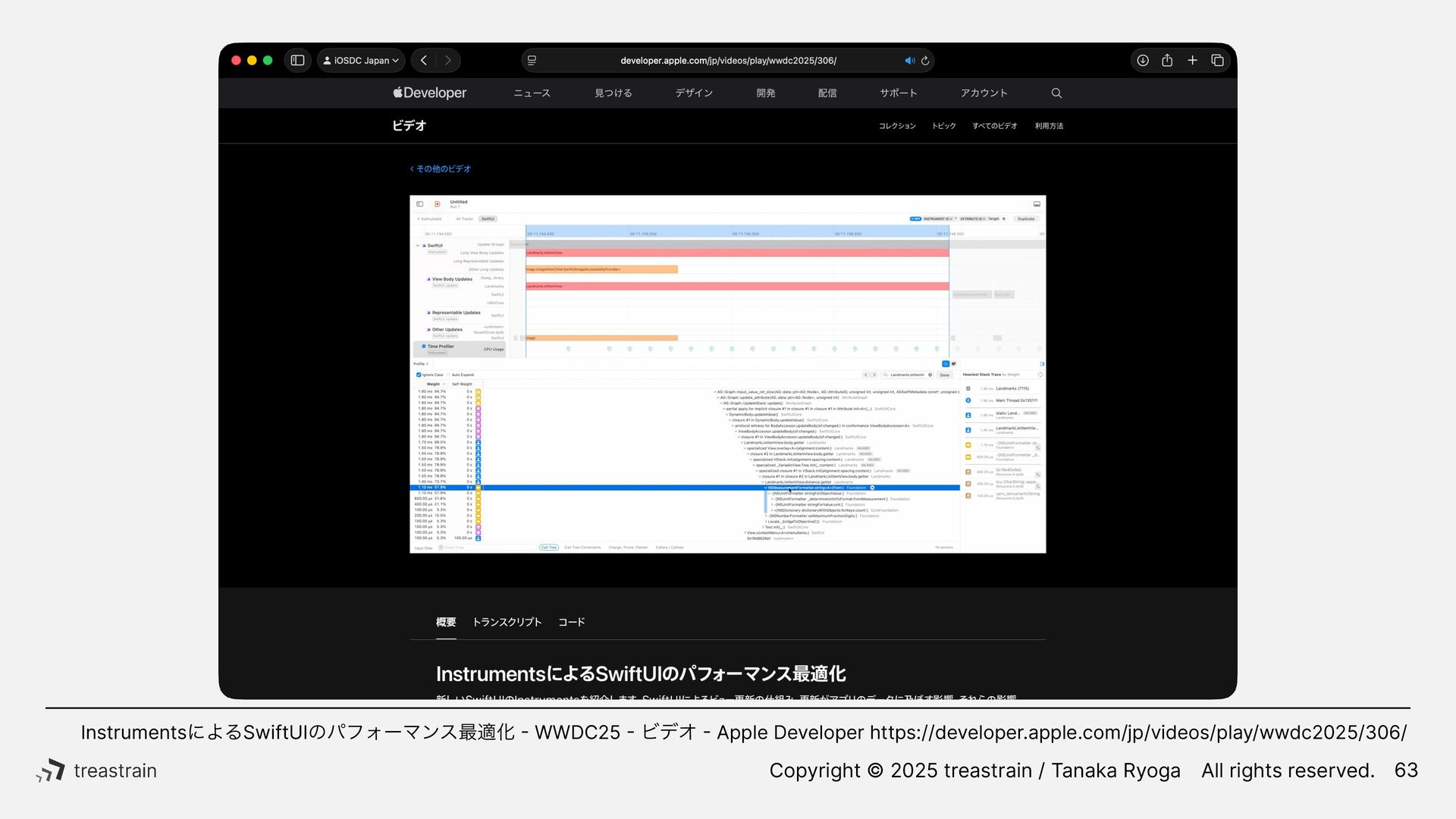
Task: Select the All Tracks filter
Action: coord(464,219)
